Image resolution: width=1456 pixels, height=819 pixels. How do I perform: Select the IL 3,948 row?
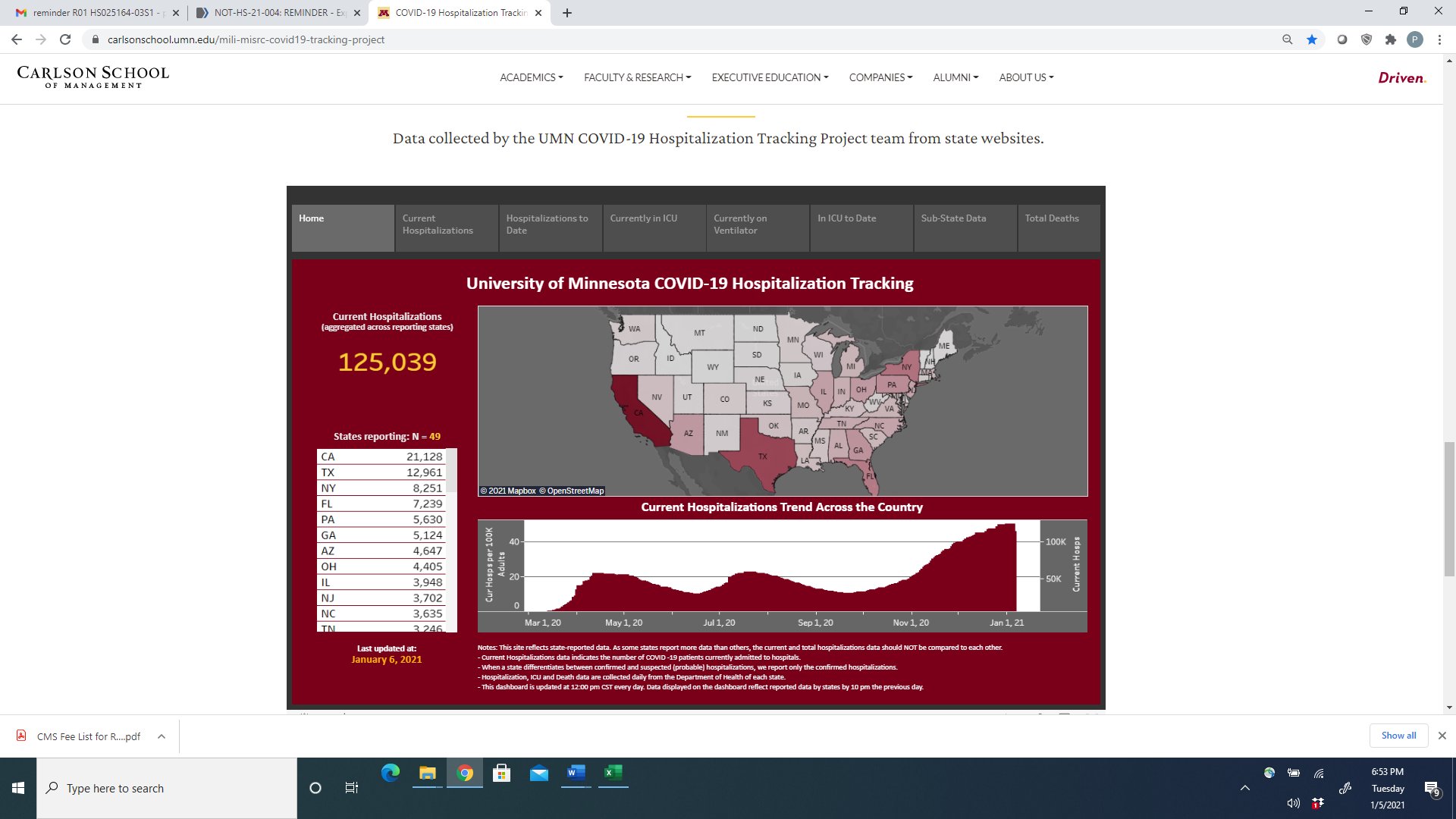point(381,582)
